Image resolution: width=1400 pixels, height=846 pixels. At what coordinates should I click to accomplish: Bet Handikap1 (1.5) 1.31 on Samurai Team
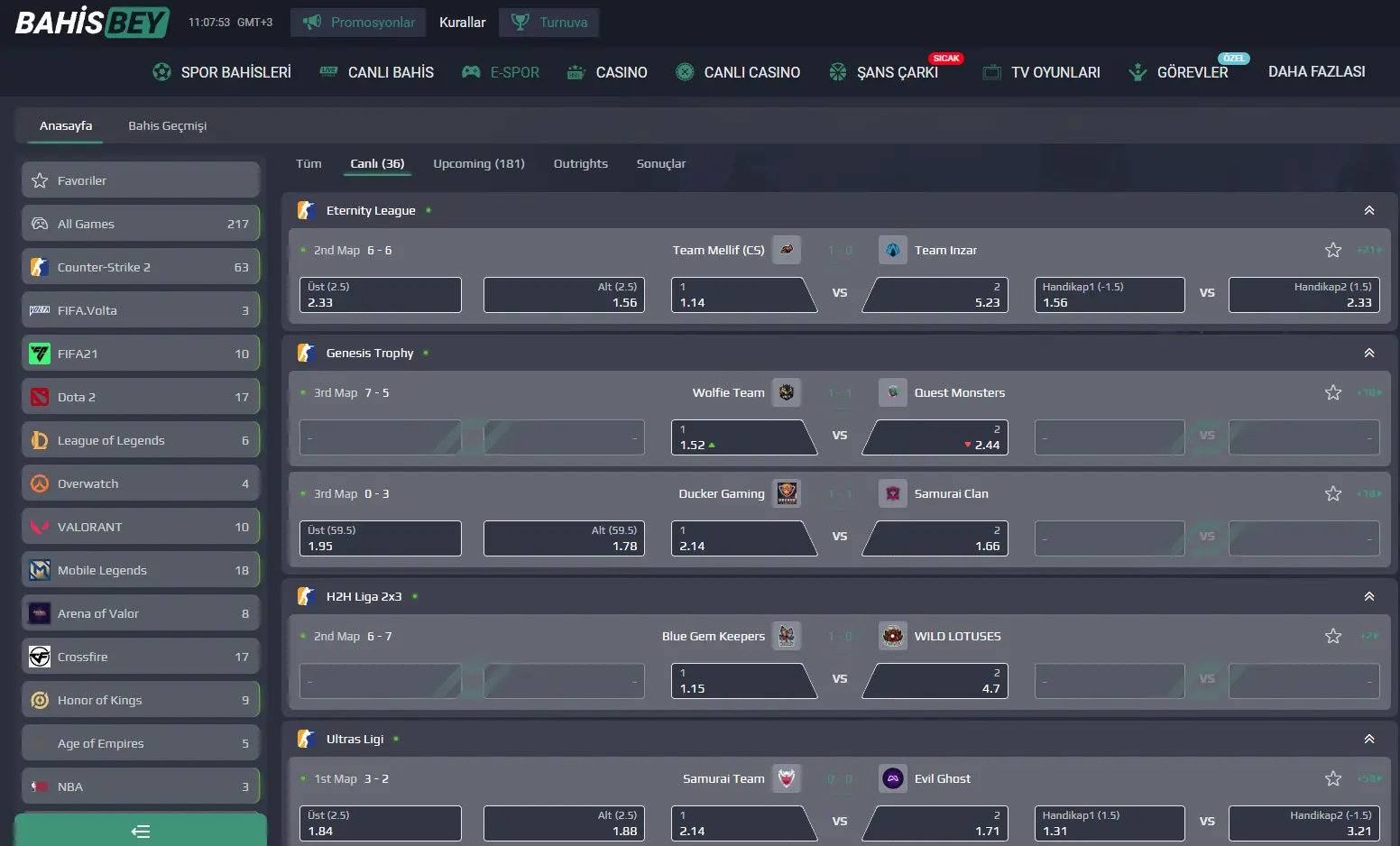1110,823
